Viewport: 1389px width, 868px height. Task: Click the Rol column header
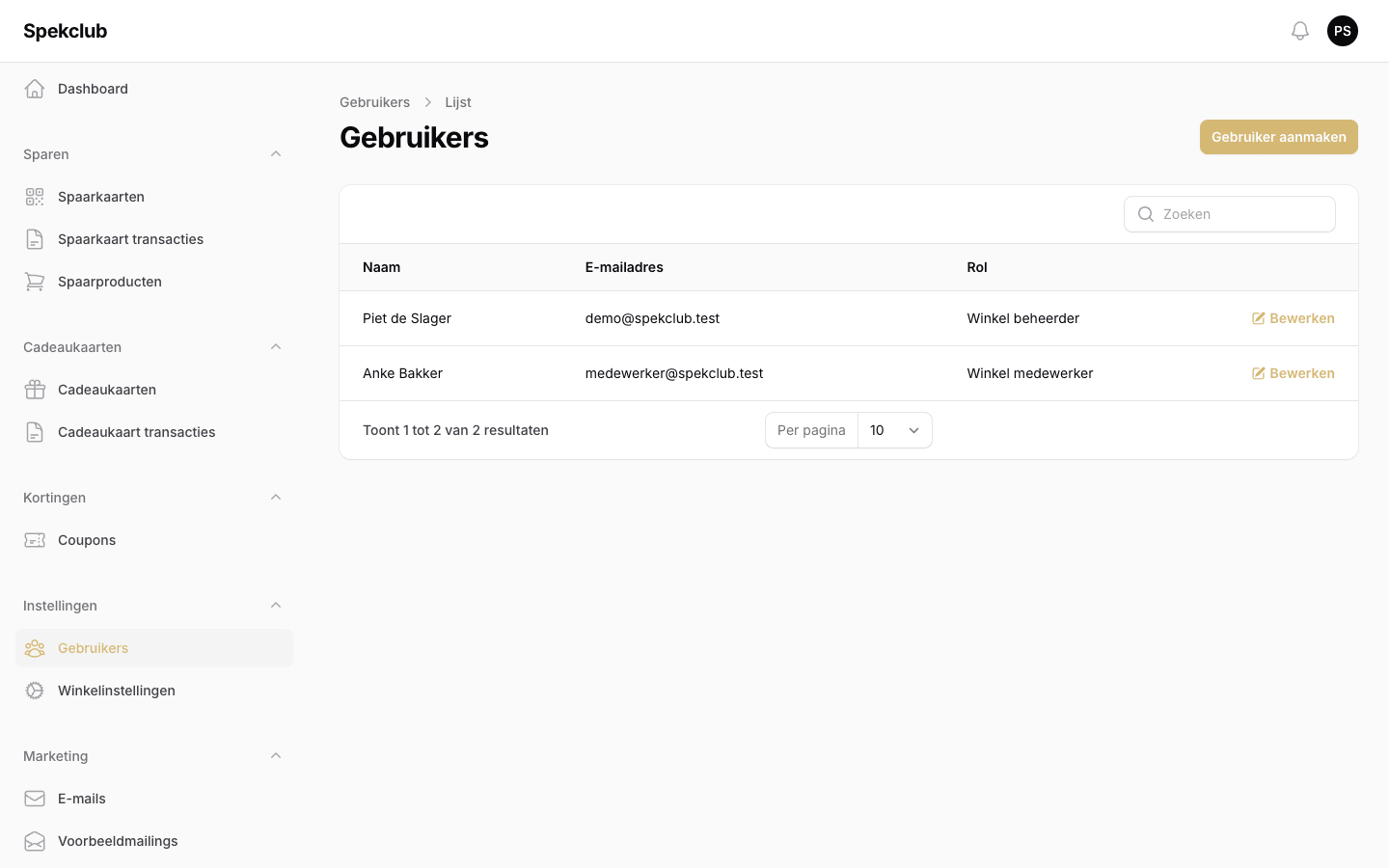[977, 267]
